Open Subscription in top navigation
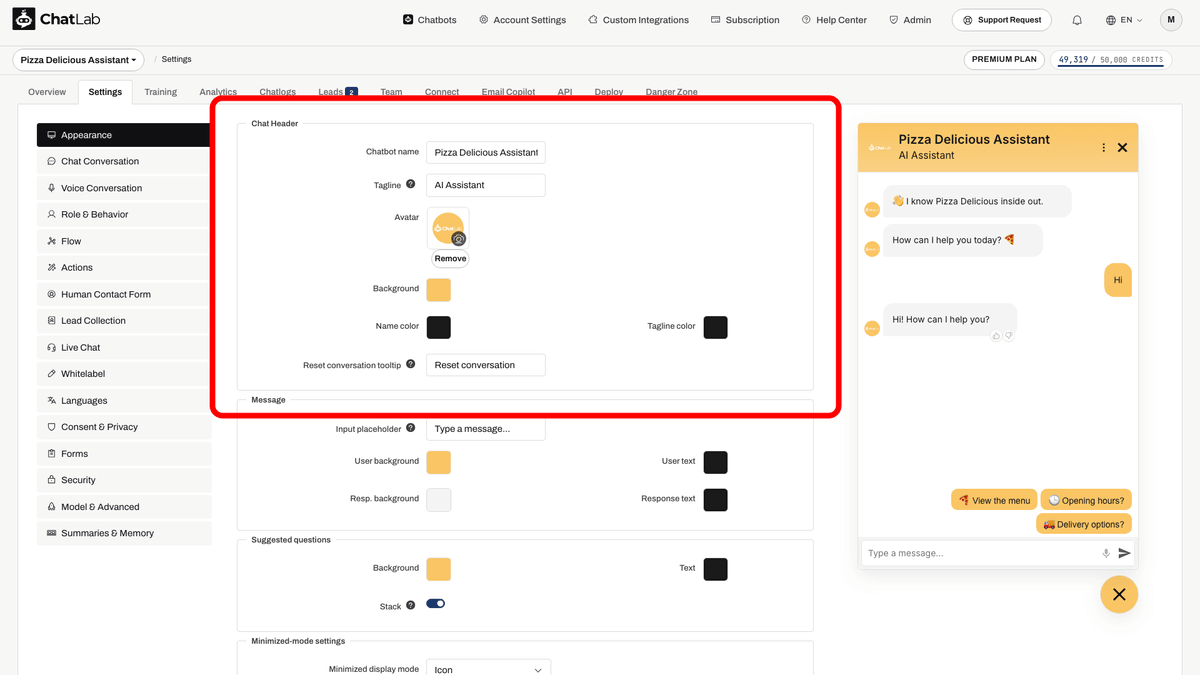Screen dimensions: 1200x675 point(745,20)
